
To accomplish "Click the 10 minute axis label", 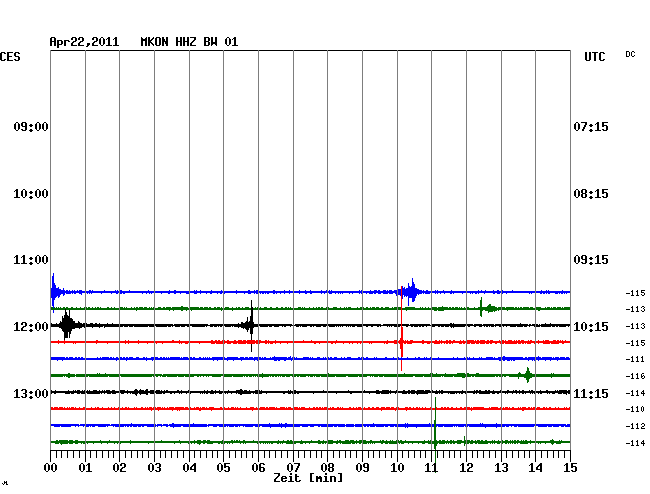I will pos(397,467).
